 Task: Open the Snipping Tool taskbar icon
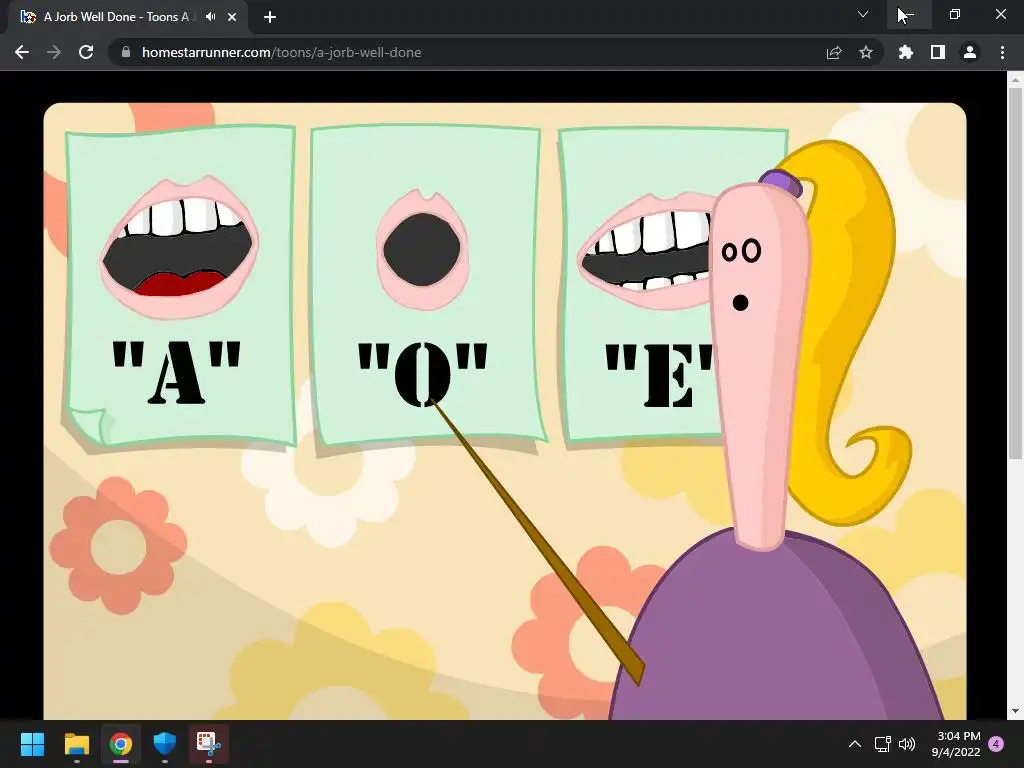pyautogui.click(x=209, y=744)
